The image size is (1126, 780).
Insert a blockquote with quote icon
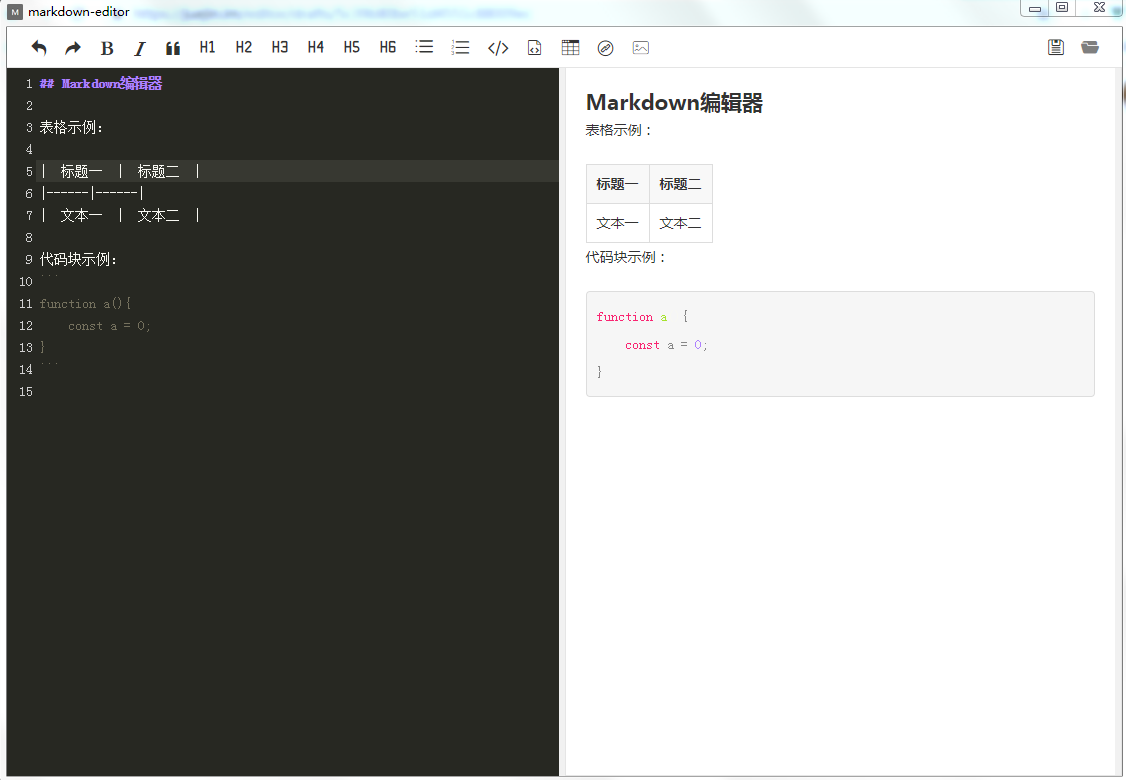click(173, 48)
